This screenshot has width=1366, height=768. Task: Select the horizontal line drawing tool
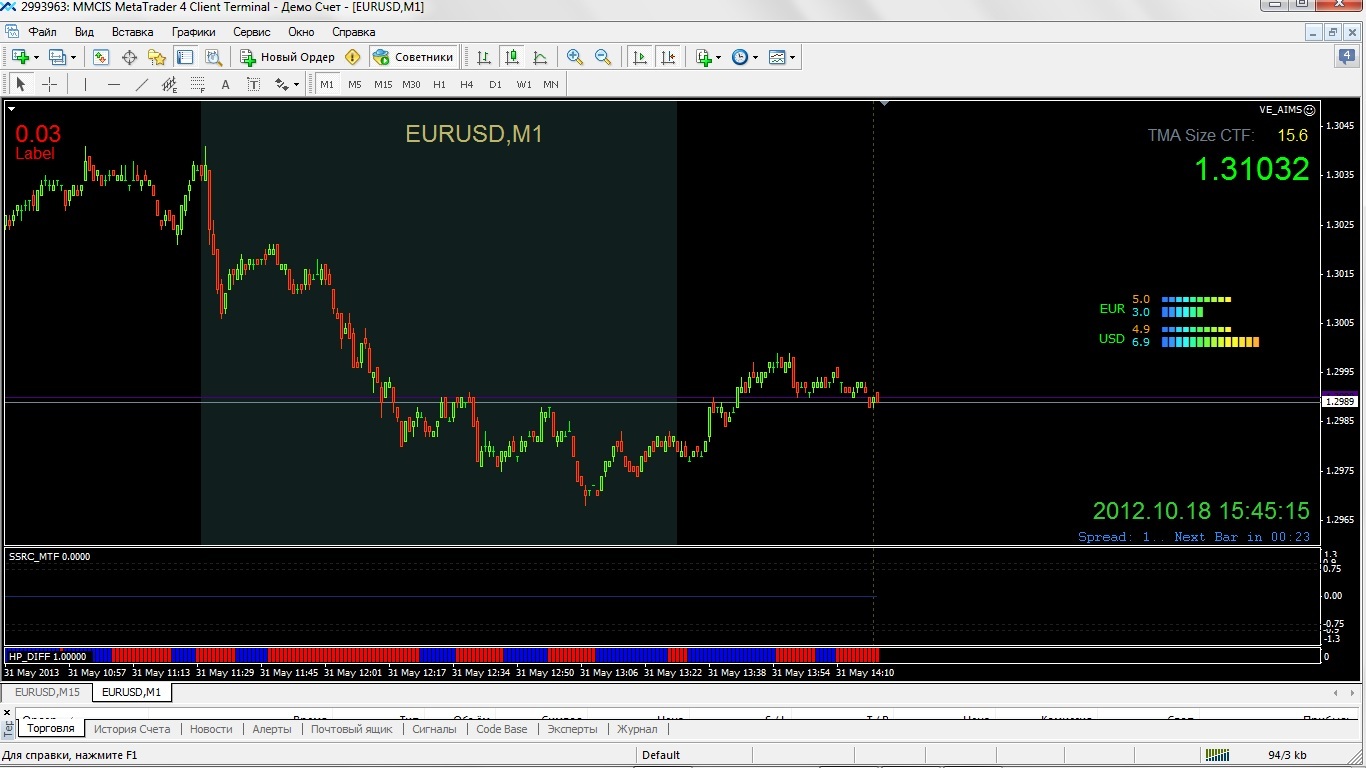(113, 84)
